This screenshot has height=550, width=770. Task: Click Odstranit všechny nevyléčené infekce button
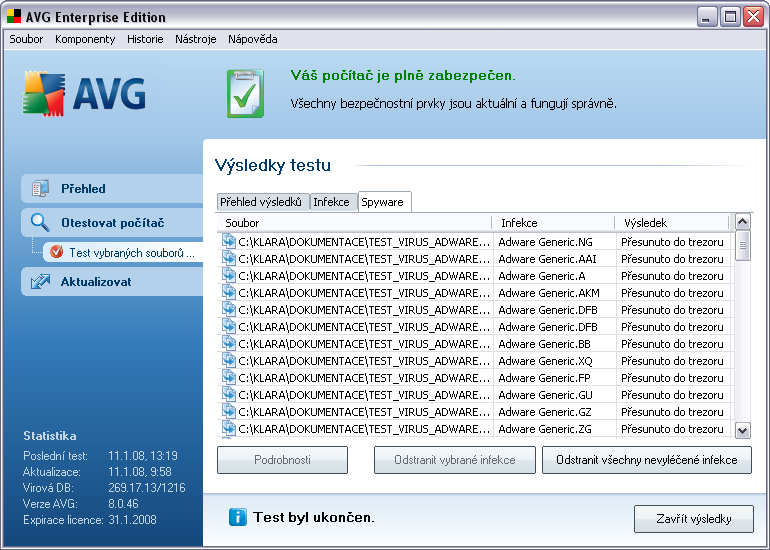pos(647,460)
